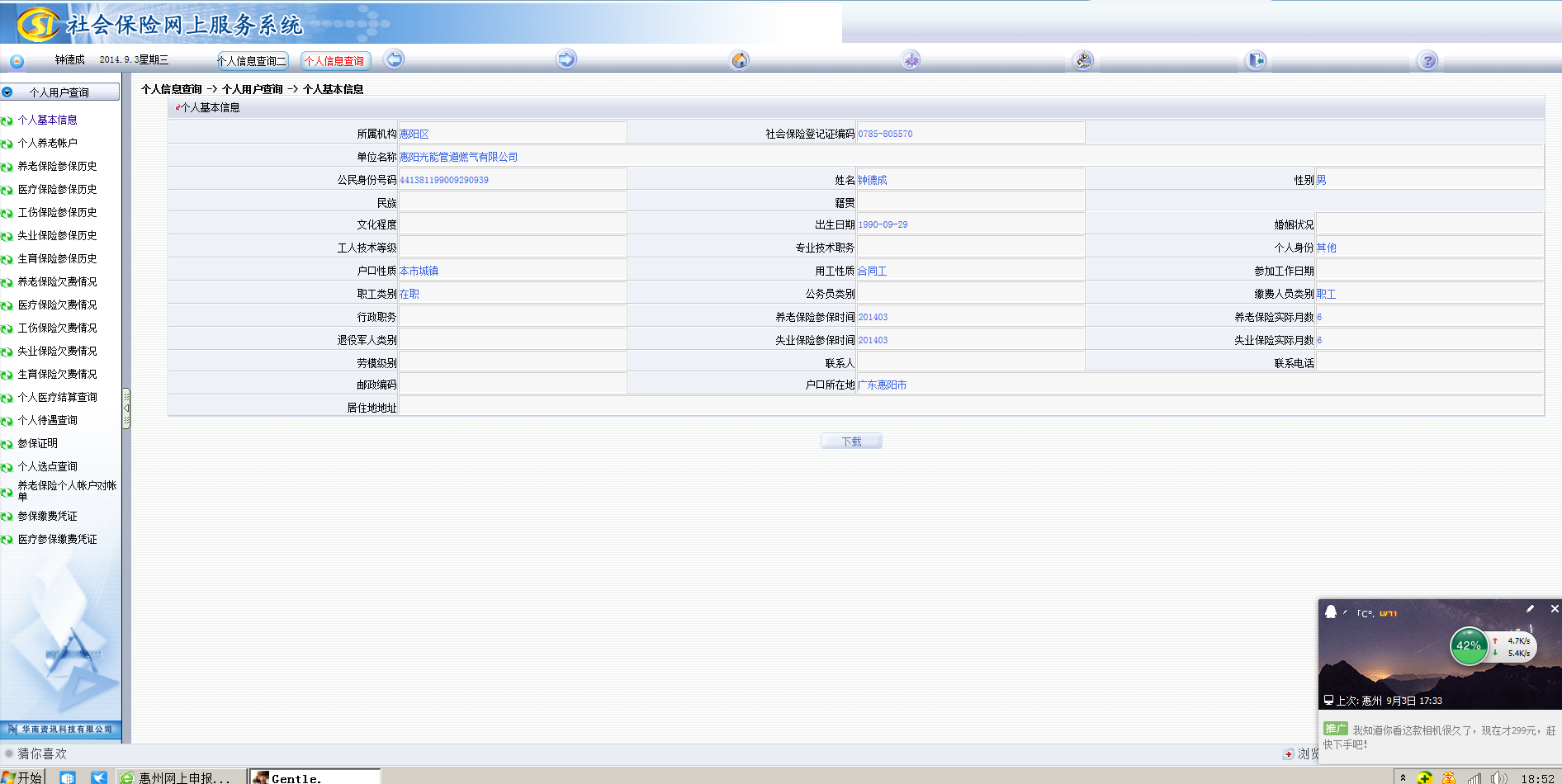
Task: Open help with question mark icon
Action: point(1427,60)
